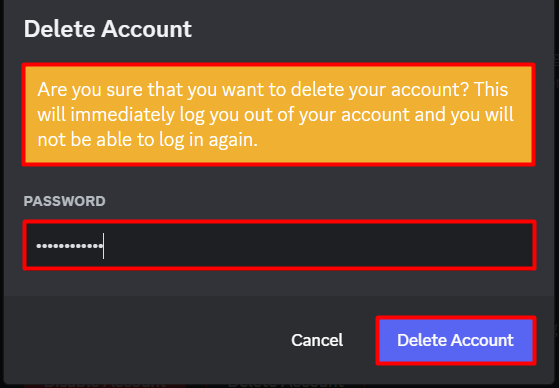Viewport: 559px width, 388px height.
Task: Select the PASSWORD field label
Action: click(65, 201)
